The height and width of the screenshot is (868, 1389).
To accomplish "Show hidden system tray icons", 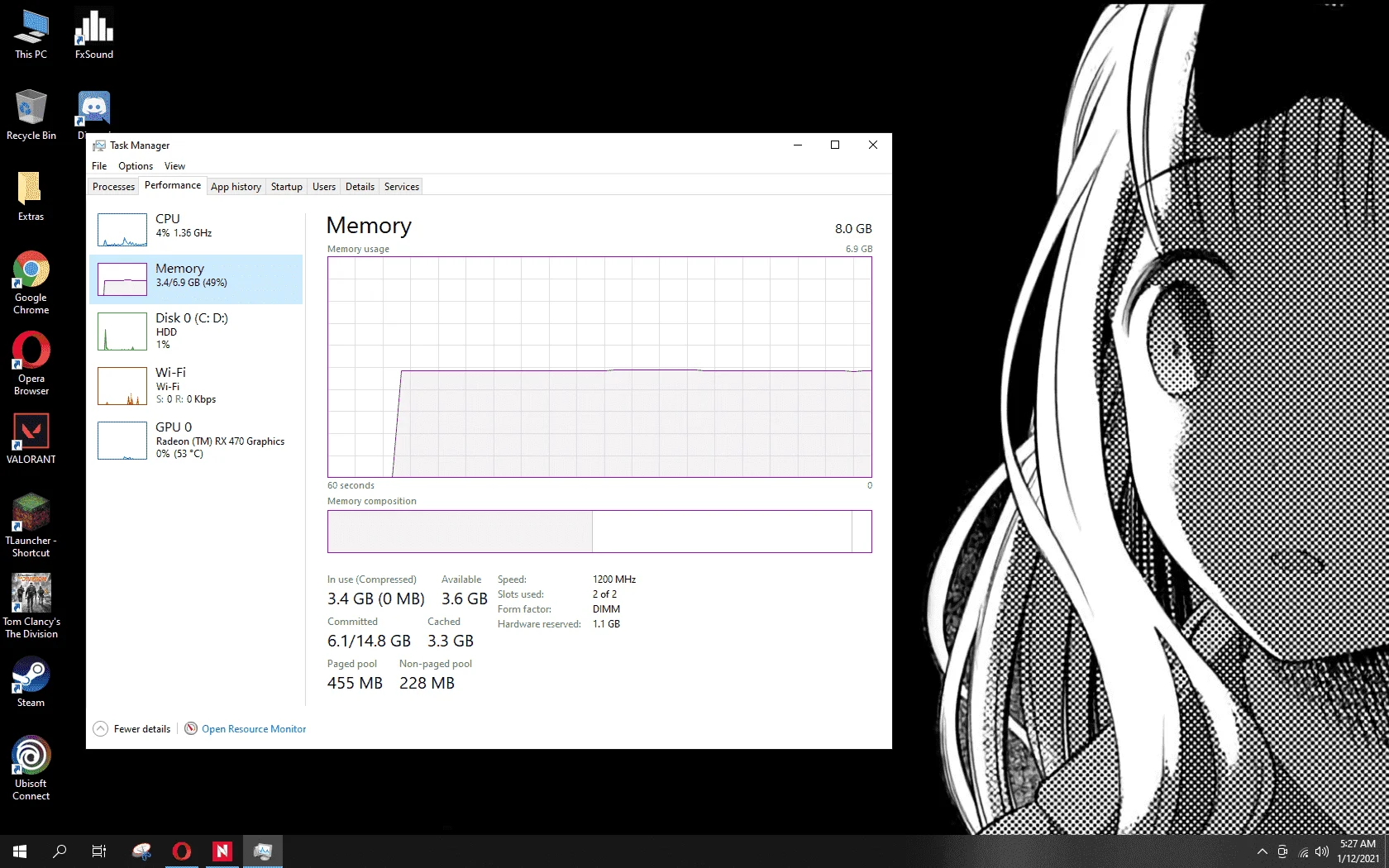I will 1263,851.
